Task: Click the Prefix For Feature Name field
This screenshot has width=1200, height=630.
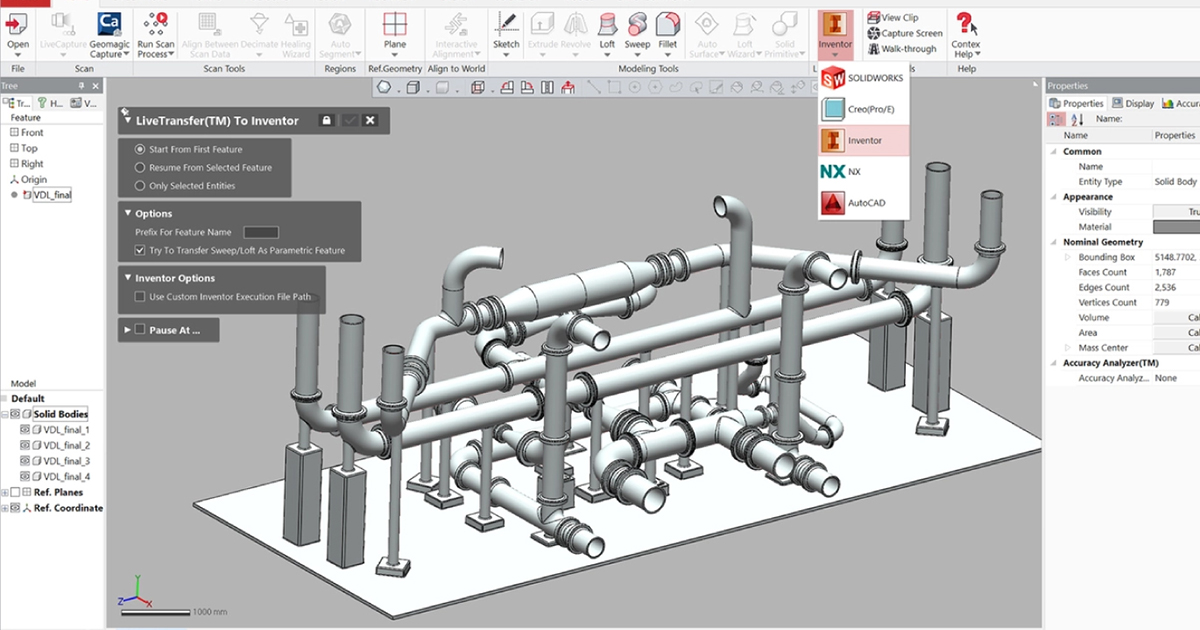Action: point(261,232)
